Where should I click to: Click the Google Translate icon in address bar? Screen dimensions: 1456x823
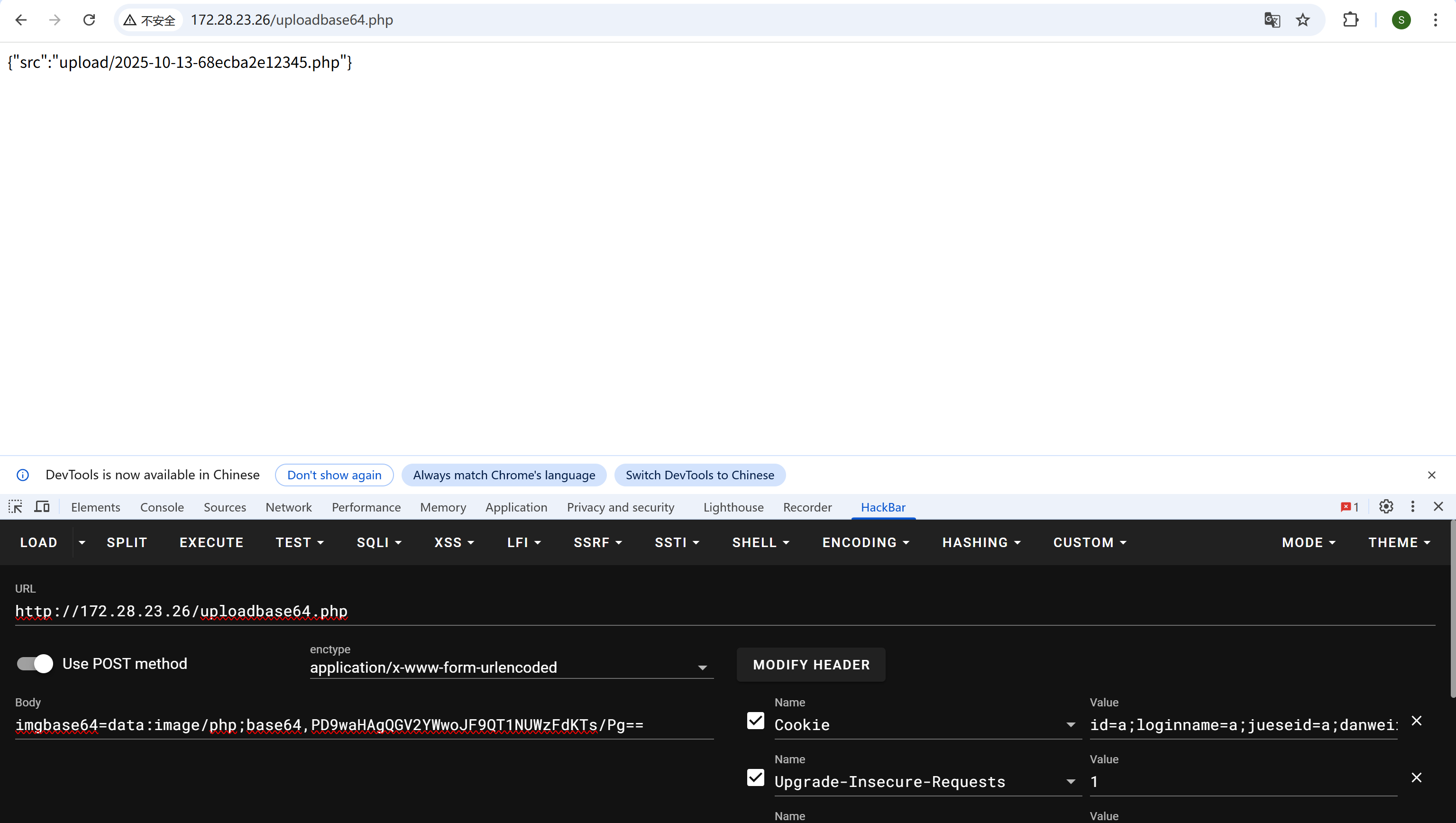click(1272, 20)
